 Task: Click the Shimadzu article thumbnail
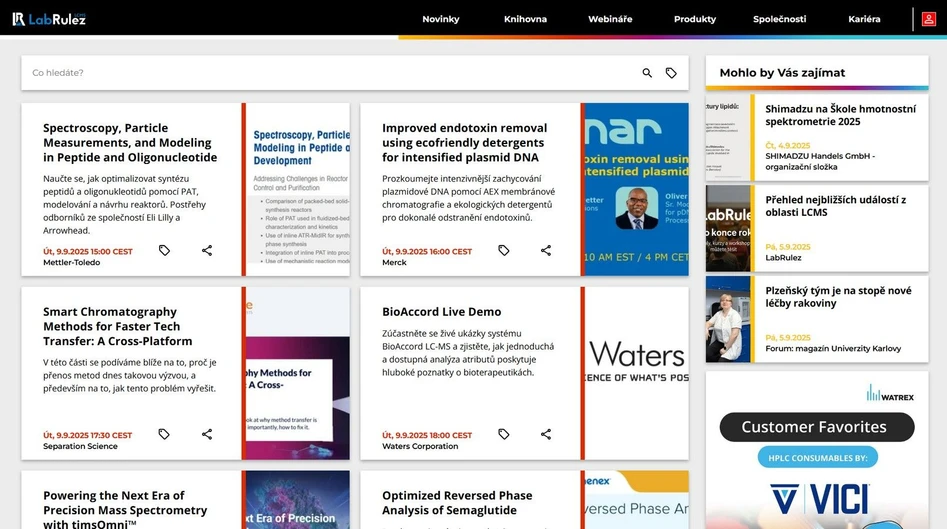[728, 137]
